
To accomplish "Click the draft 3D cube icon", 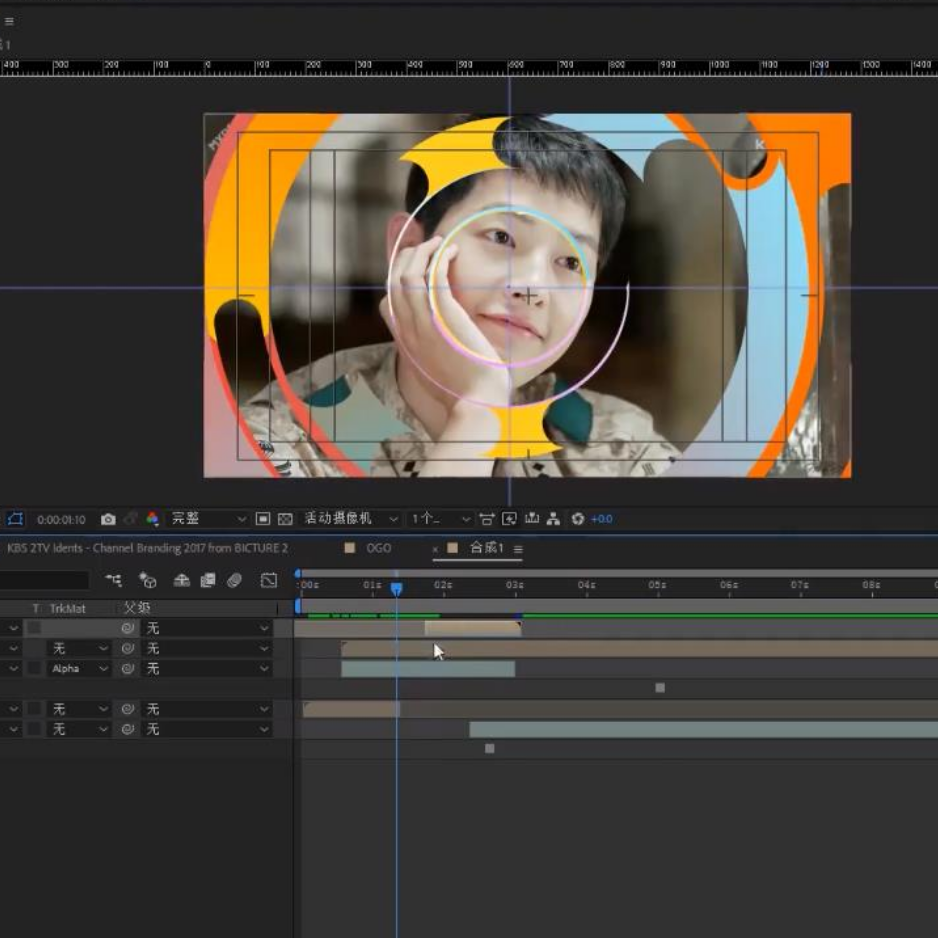I will 148,580.
